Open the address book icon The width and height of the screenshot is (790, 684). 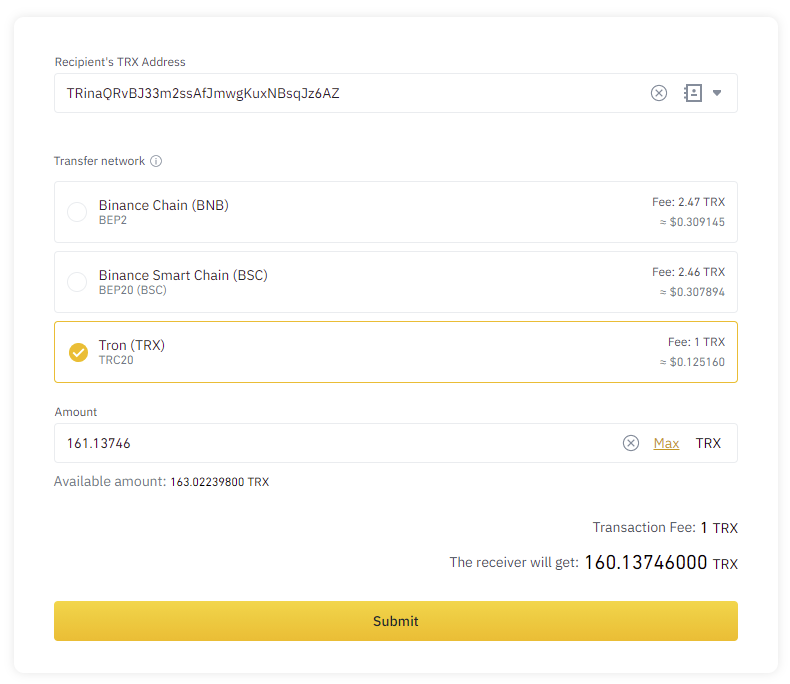pyautogui.click(x=693, y=93)
